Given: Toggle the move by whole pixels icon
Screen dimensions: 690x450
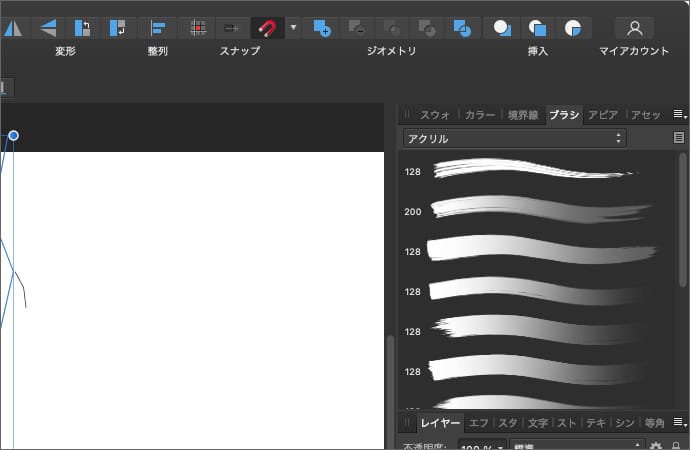Looking at the screenshot, I should tap(231, 28).
